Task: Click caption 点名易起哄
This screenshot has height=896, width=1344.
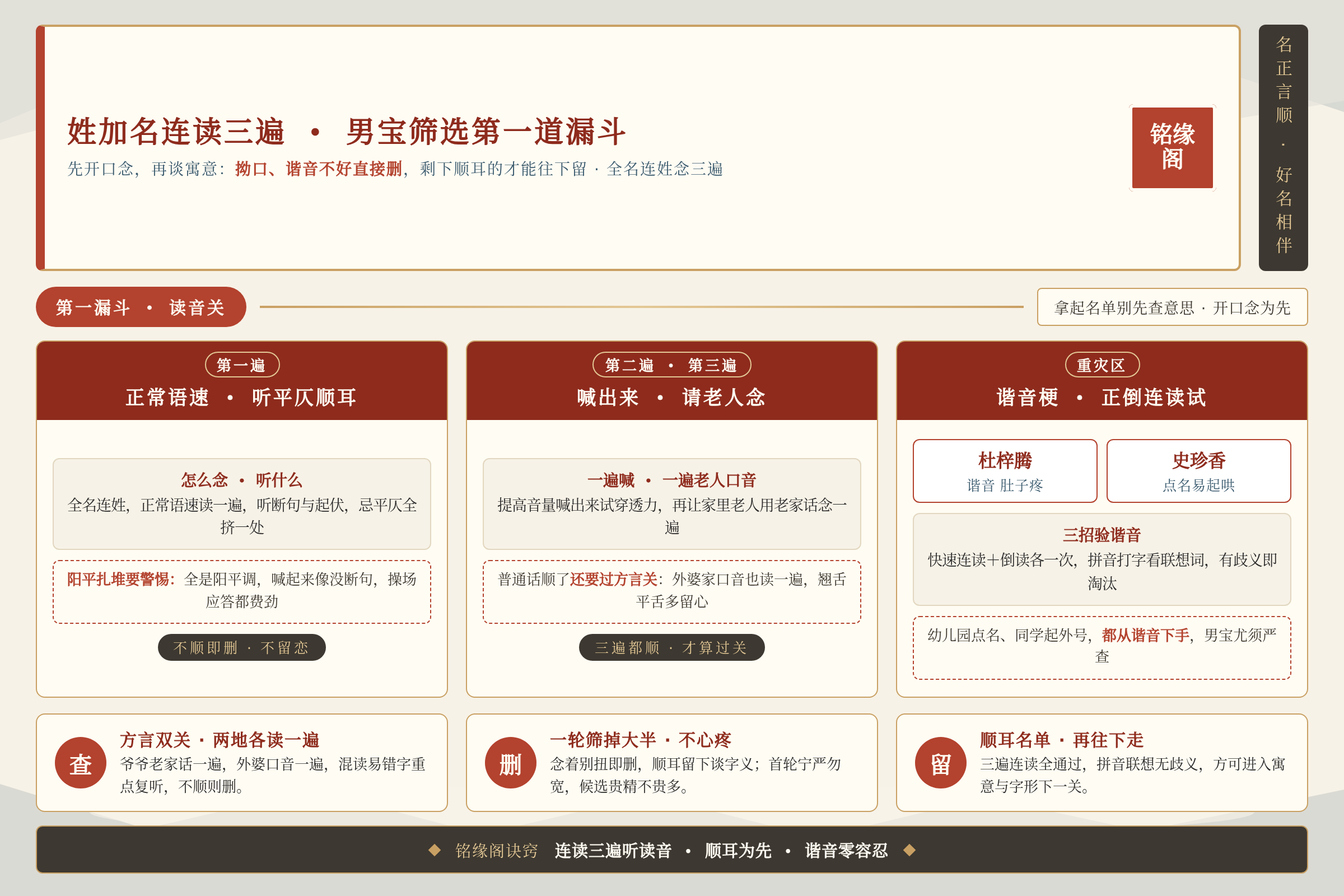Action: click(x=1198, y=485)
